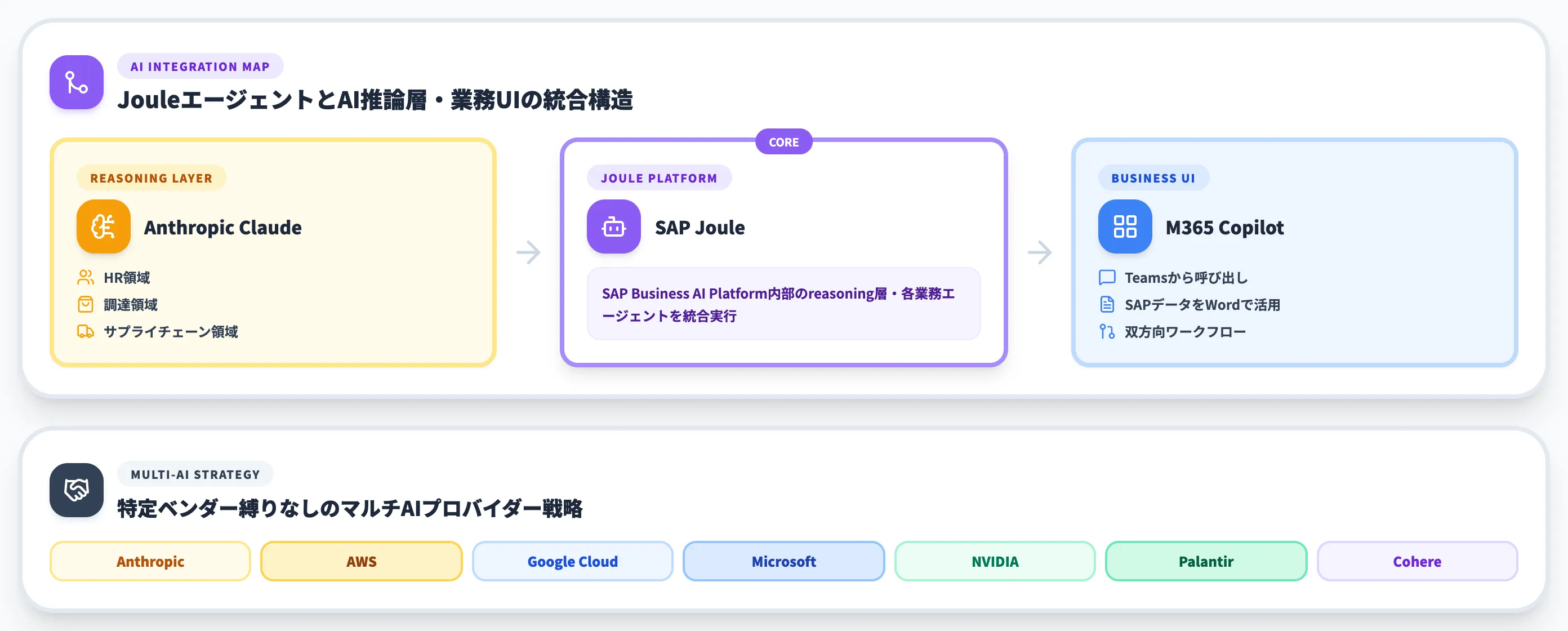1568x631 pixels.
Task: Click the REASONING LAYER tag
Action: point(152,178)
